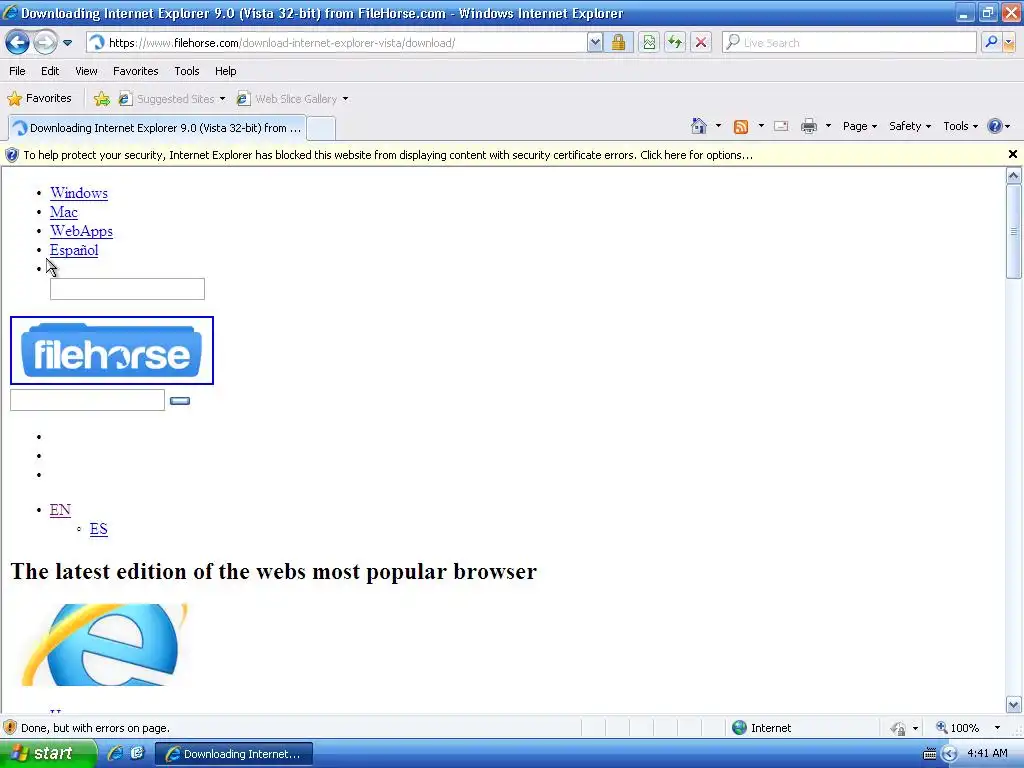Open the command bar Tools dropdown

[960, 126]
